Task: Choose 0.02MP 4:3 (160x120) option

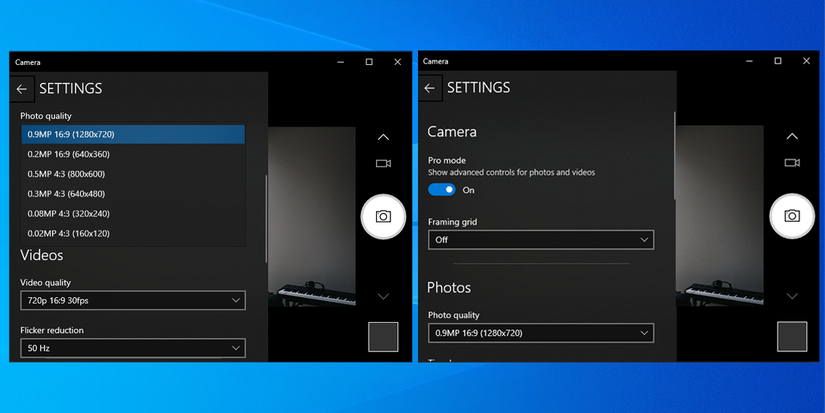Action: pyautogui.click(x=133, y=233)
